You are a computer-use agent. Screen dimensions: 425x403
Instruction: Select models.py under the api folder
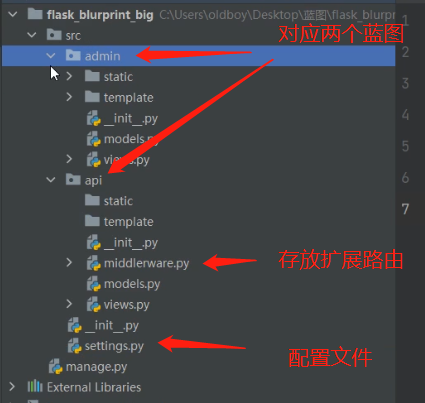click(132, 284)
